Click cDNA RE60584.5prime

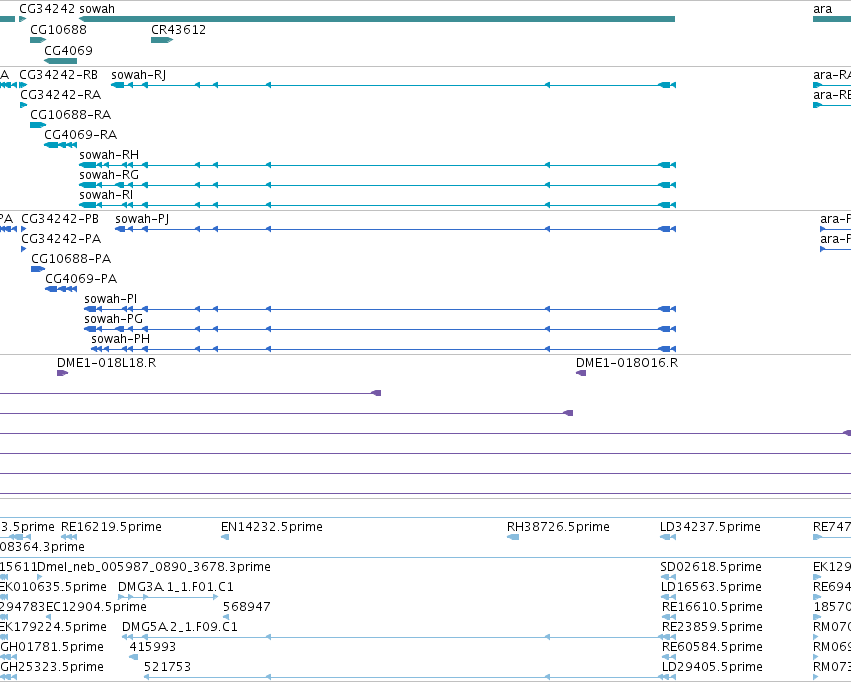click(x=669, y=658)
